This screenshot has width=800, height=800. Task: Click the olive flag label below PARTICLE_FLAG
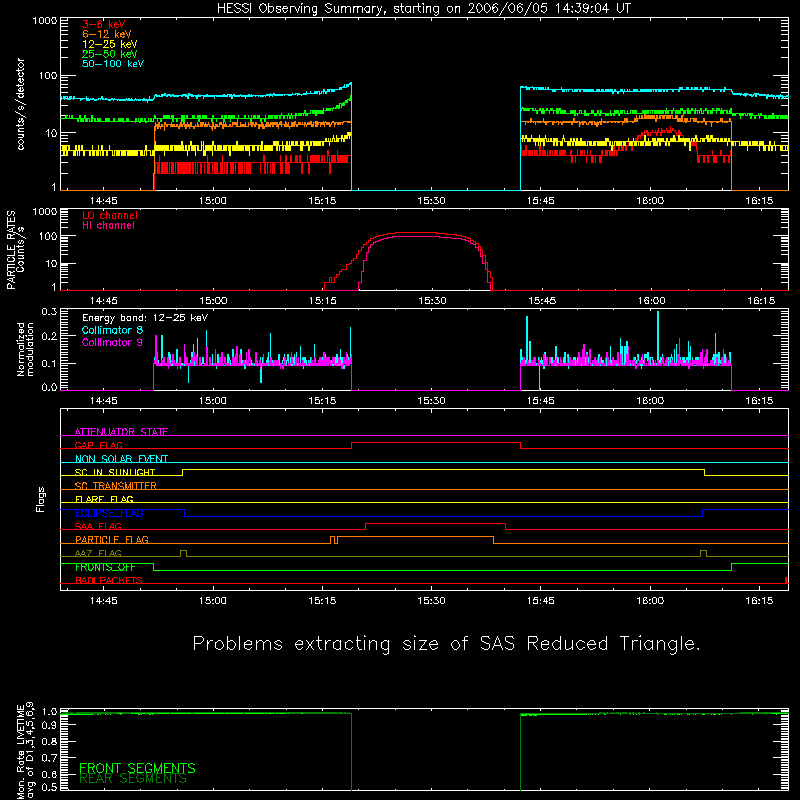coord(98,553)
